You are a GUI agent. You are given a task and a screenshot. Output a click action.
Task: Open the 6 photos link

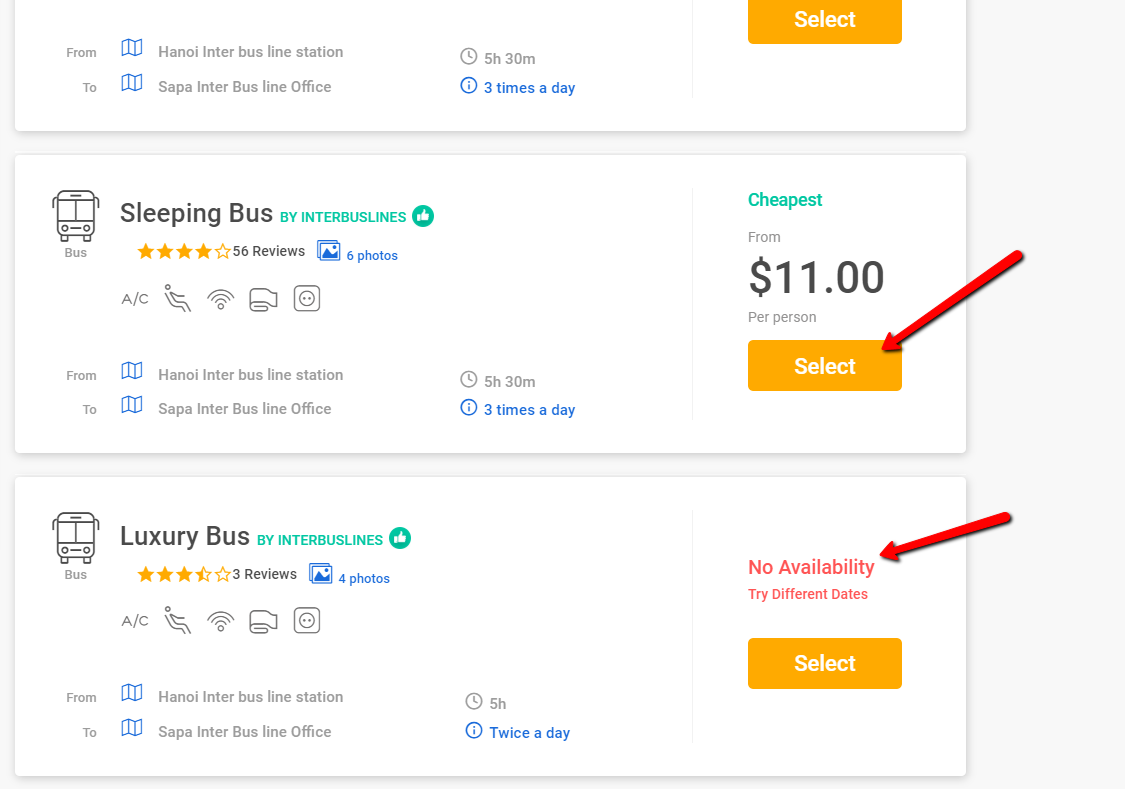372,256
